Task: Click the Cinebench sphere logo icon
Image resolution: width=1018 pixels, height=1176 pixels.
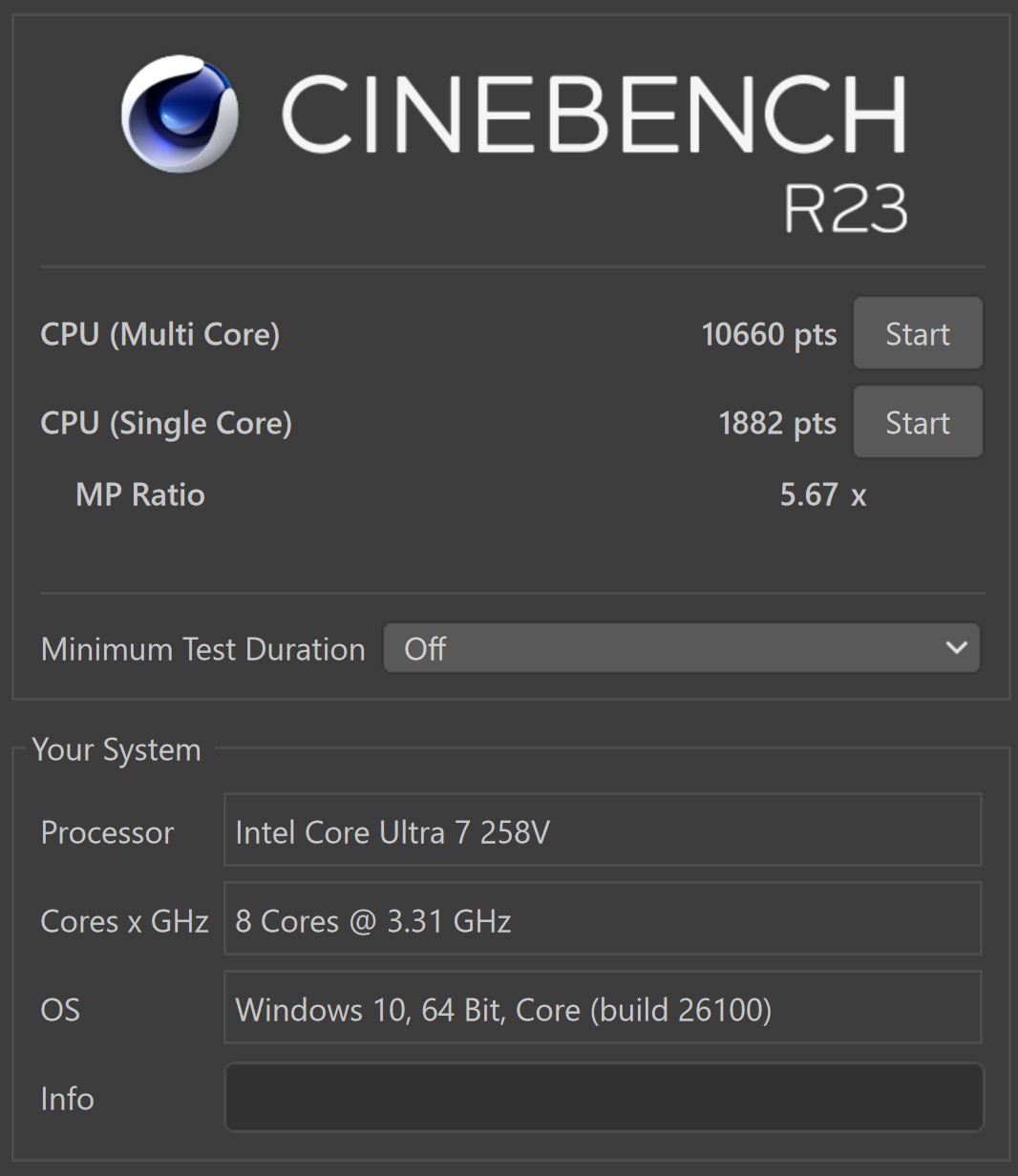Action: (180, 114)
